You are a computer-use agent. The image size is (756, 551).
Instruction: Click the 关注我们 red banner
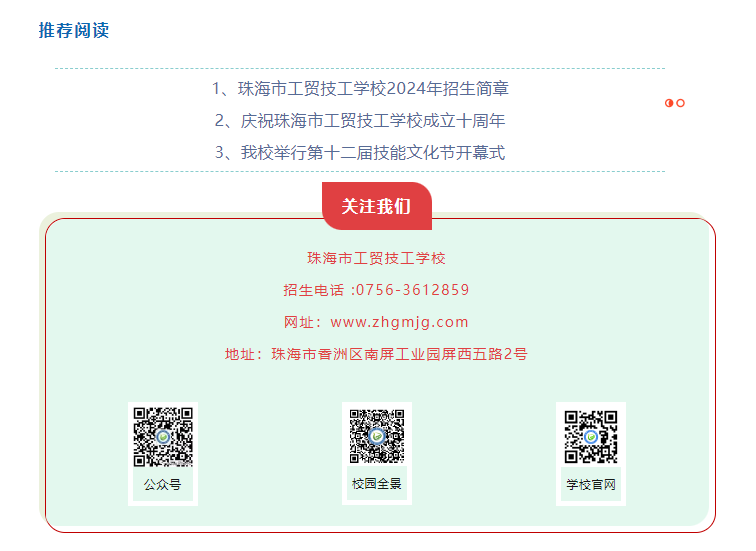point(377,206)
